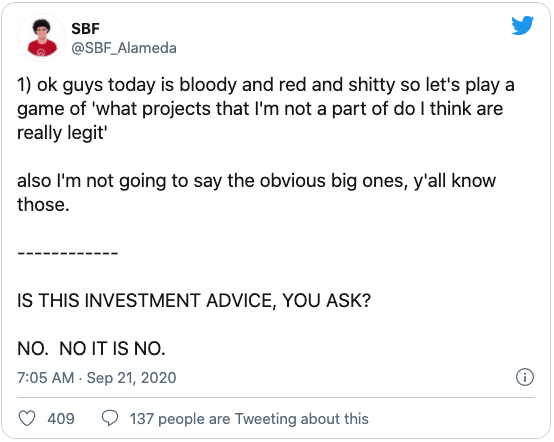
Task: Click the word 'Tweeting' in the footer
Action: tap(266, 419)
